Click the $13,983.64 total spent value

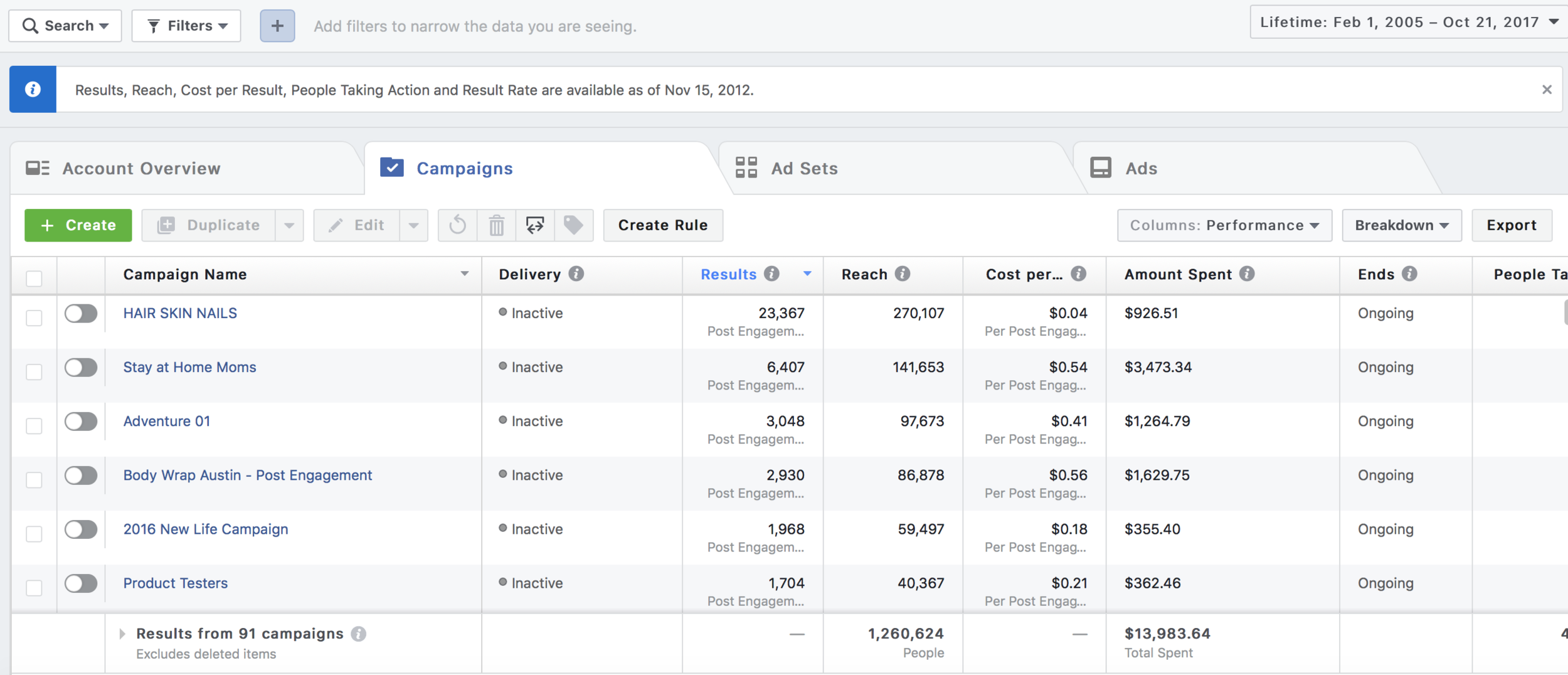pyautogui.click(x=1167, y=634)
